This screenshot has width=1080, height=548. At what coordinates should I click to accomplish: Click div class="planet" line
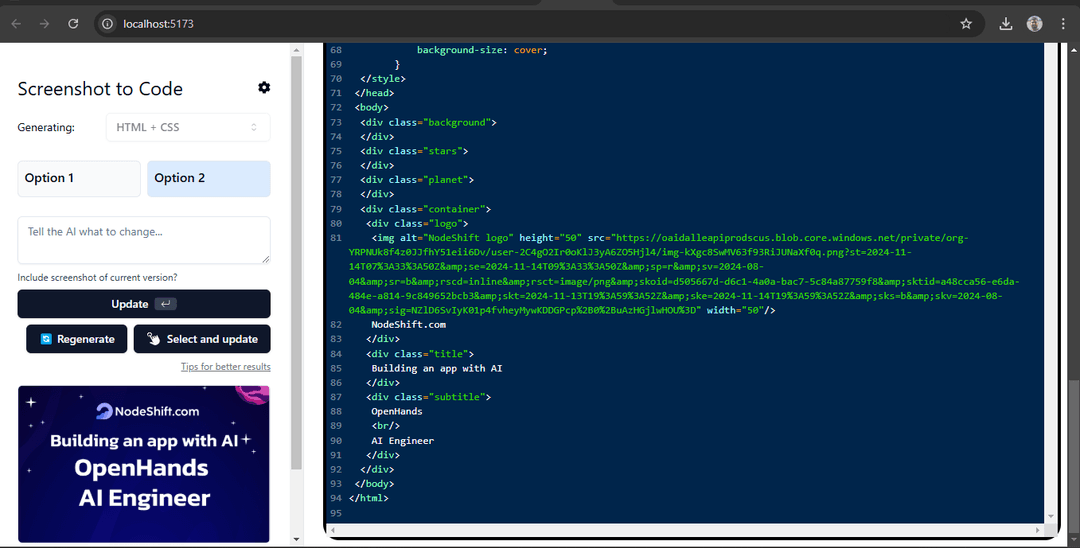[417, 180]
